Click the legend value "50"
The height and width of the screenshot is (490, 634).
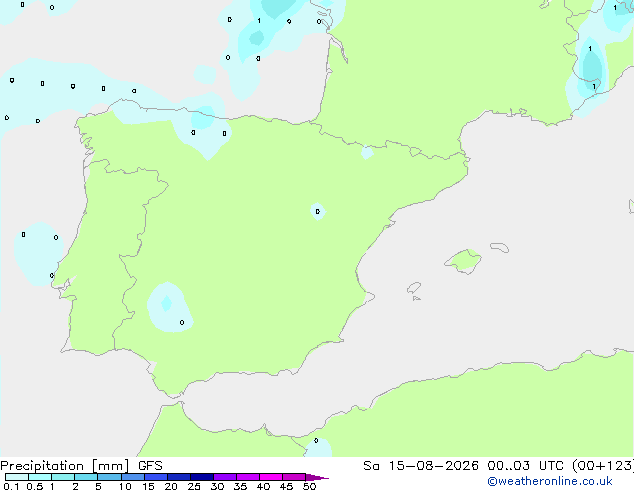[x=309, y=486]
